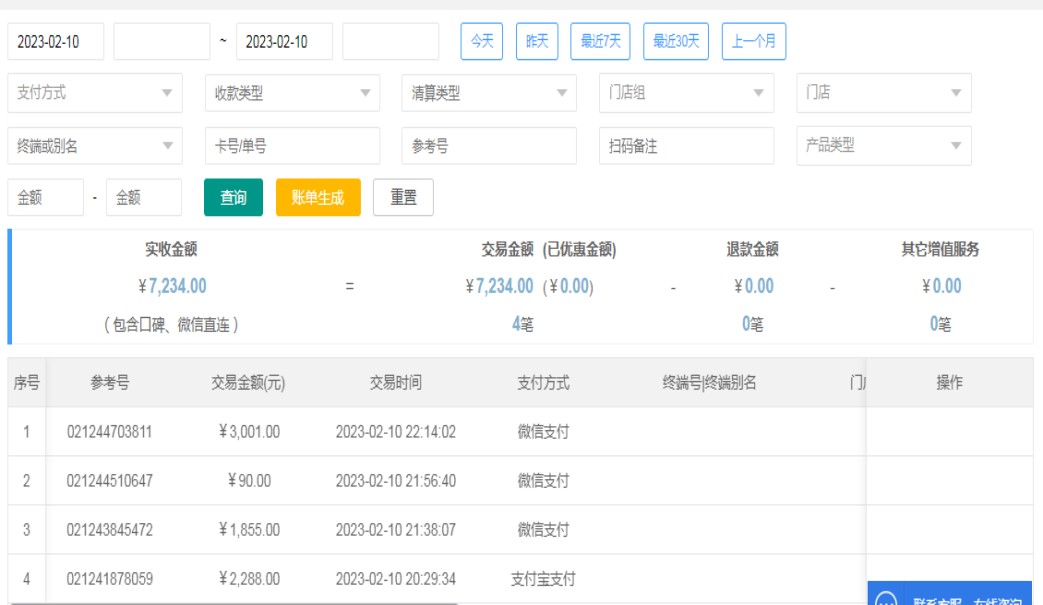Open the 清算类型 dropdown
This screenshot has width=1043, height=605.
489,93
